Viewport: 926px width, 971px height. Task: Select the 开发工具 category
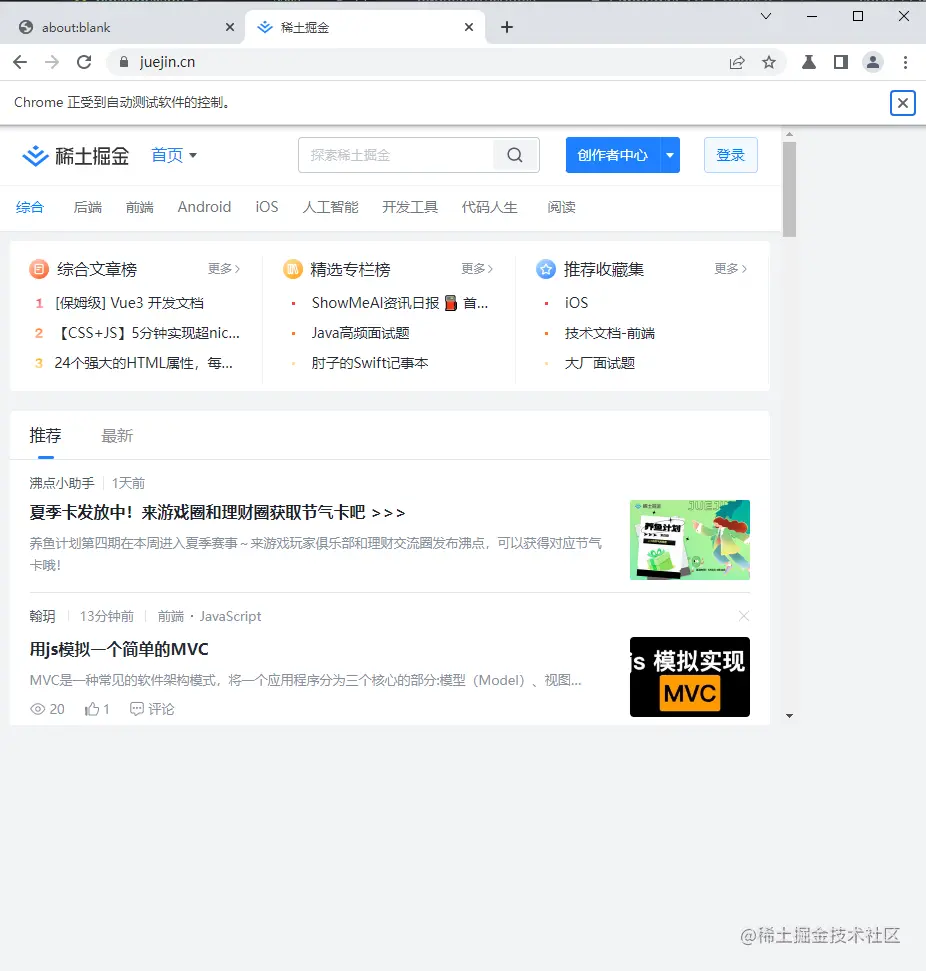coord(410,207)
